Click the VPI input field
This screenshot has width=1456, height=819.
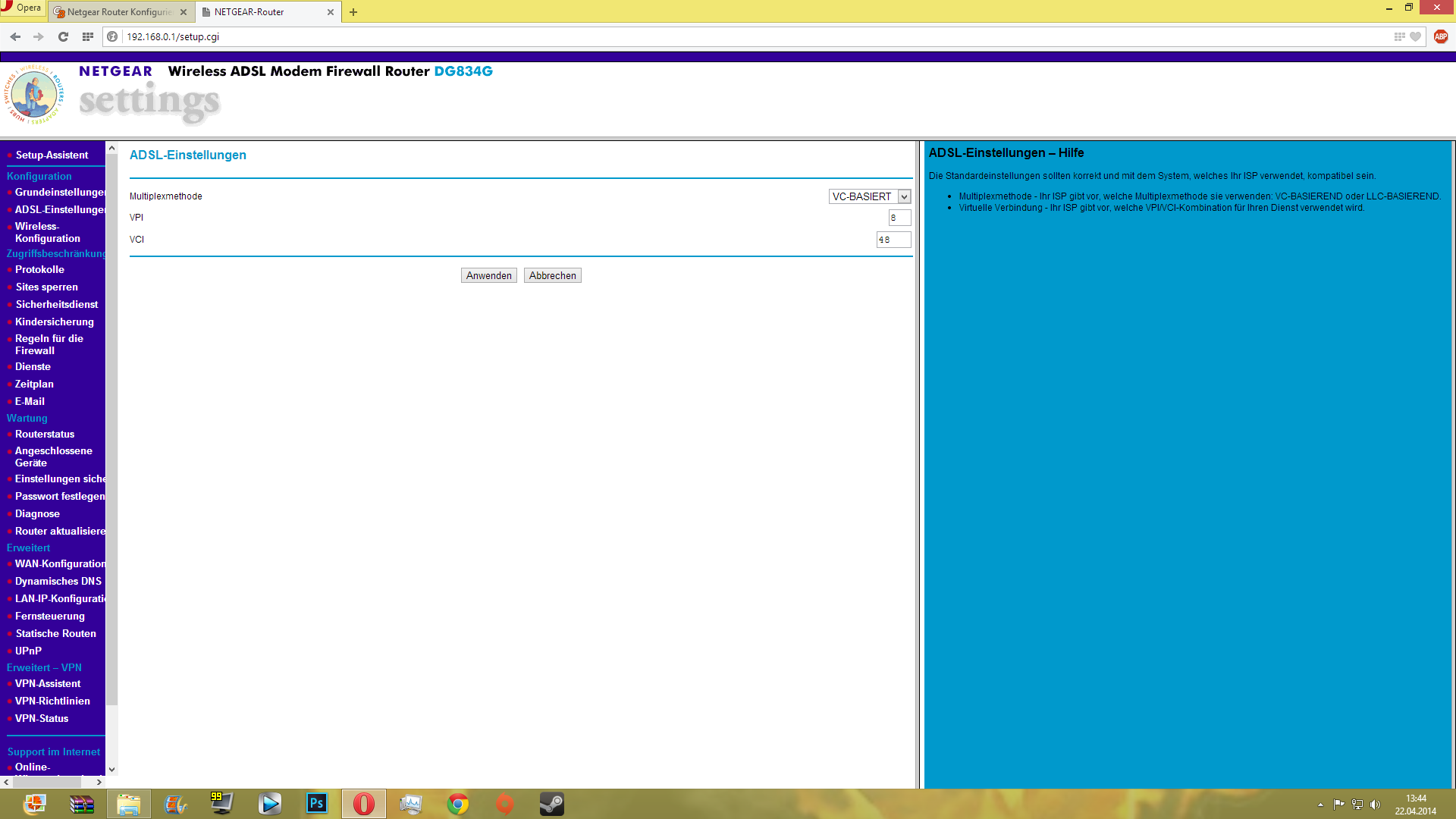pyautogui.click(x=899, y=218)
